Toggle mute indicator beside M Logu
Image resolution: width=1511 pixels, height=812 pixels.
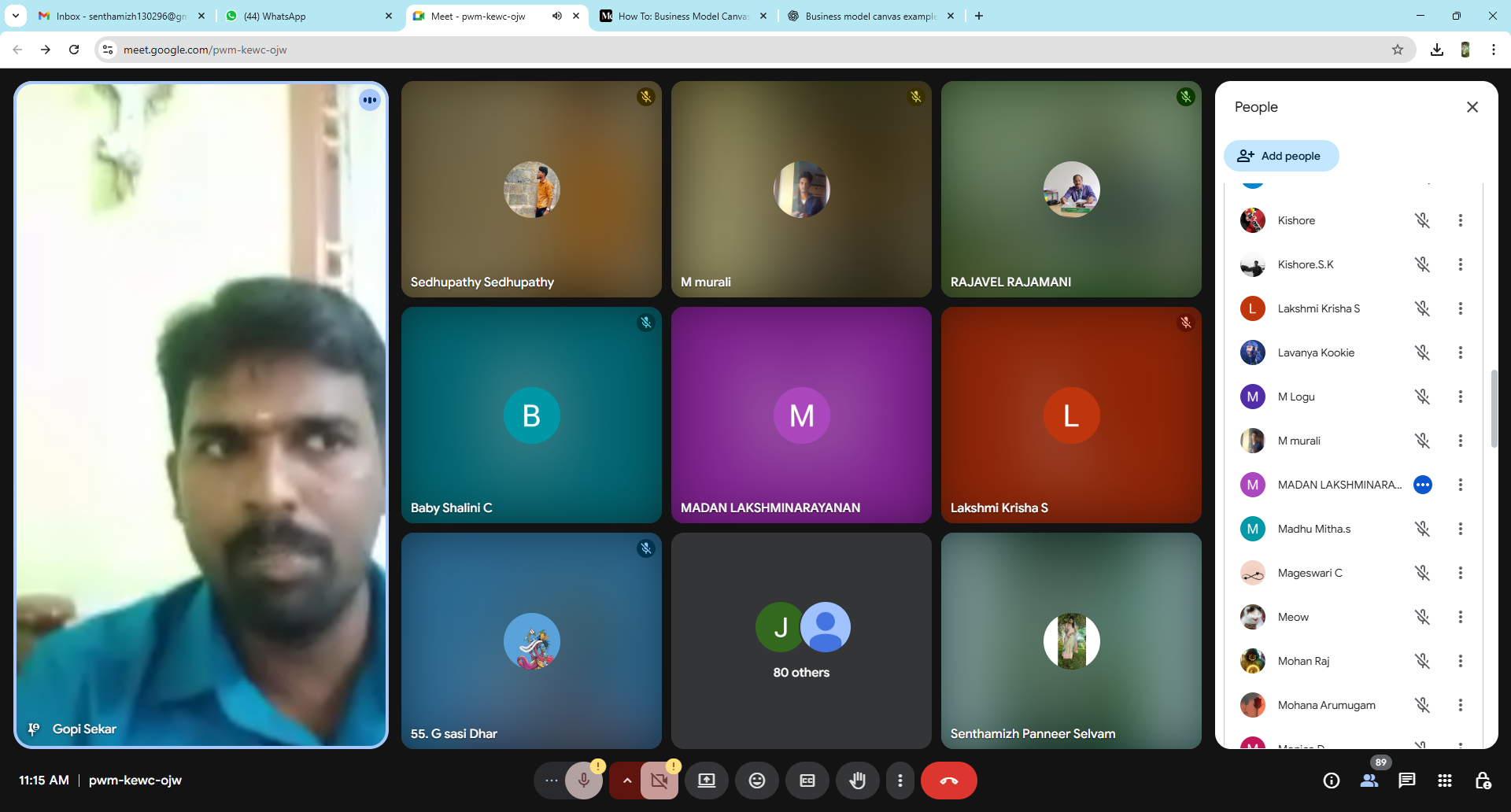click(x=1424, y=397)
